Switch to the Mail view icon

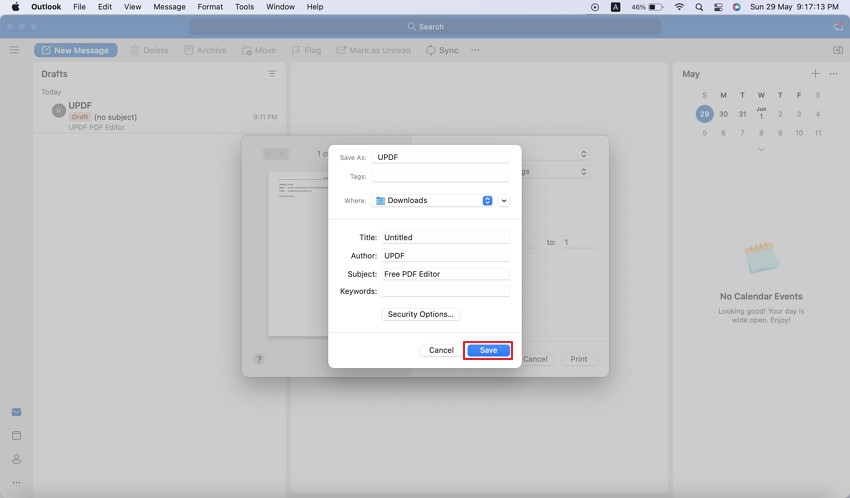pos(16,412)
